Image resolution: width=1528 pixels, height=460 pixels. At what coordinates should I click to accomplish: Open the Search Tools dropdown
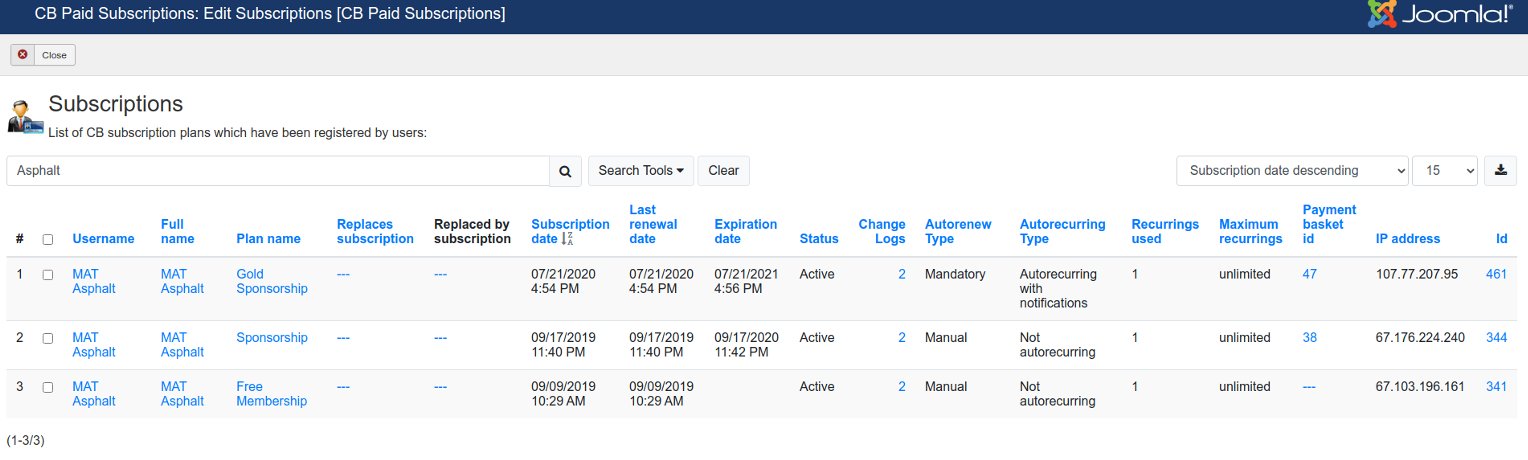[640, 170]
